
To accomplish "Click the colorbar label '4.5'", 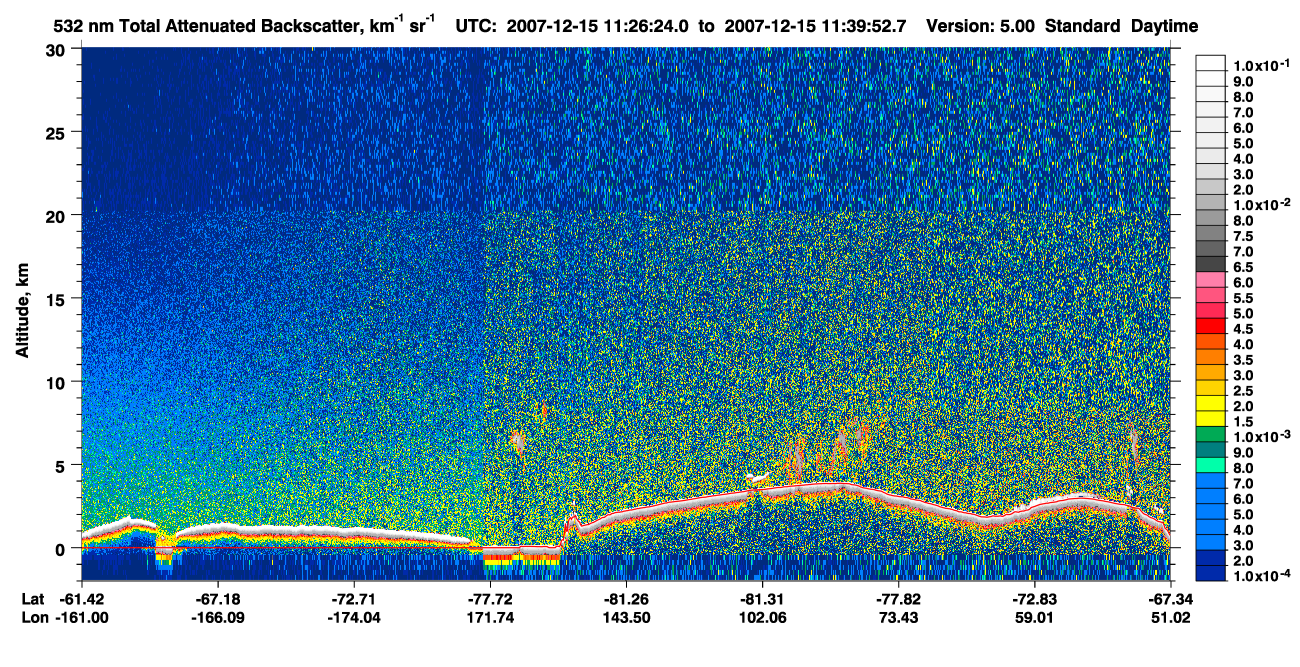I will coord(1244,328).
